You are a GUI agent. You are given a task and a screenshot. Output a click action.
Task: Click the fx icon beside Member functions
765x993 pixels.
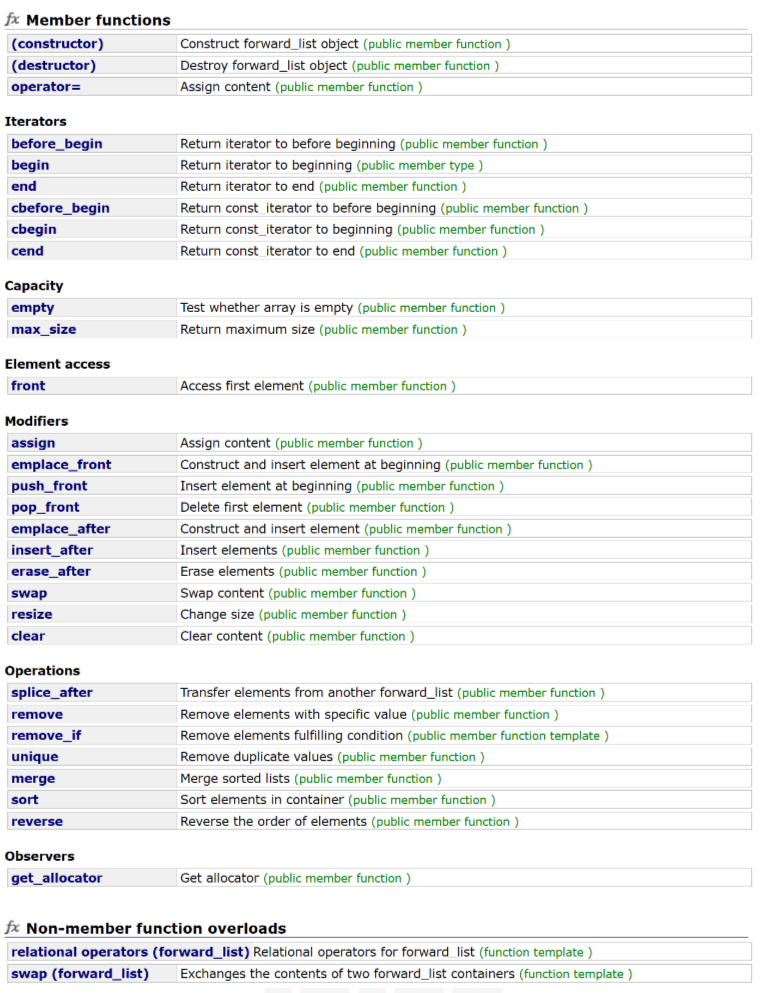point(12,20)
